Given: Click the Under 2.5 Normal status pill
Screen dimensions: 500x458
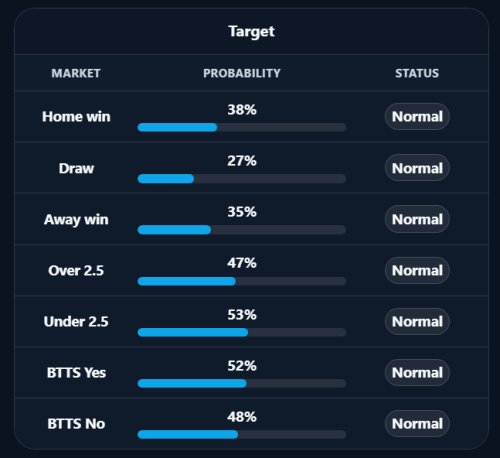Looking at the screenshot, I should 417,322.
